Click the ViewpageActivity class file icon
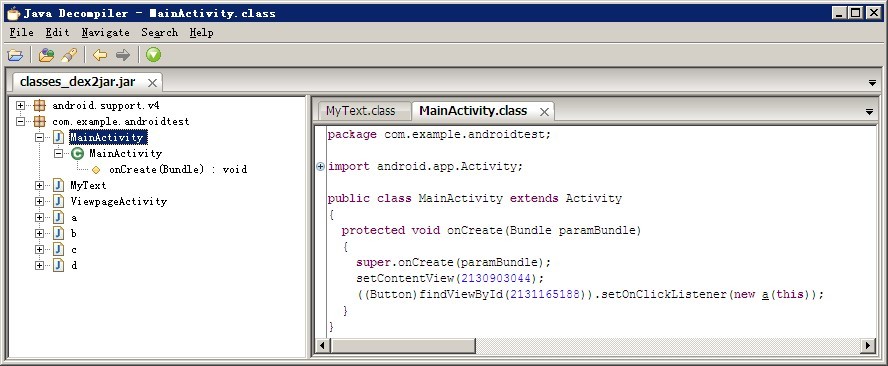 58,201
